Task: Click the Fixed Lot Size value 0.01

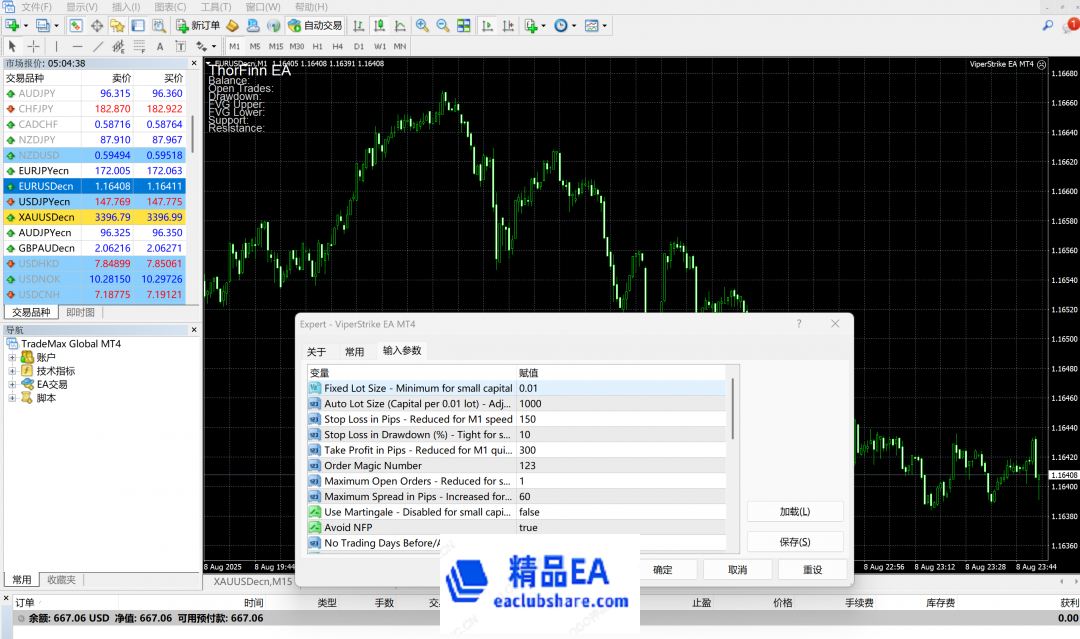Action: [x=622, y=388]
